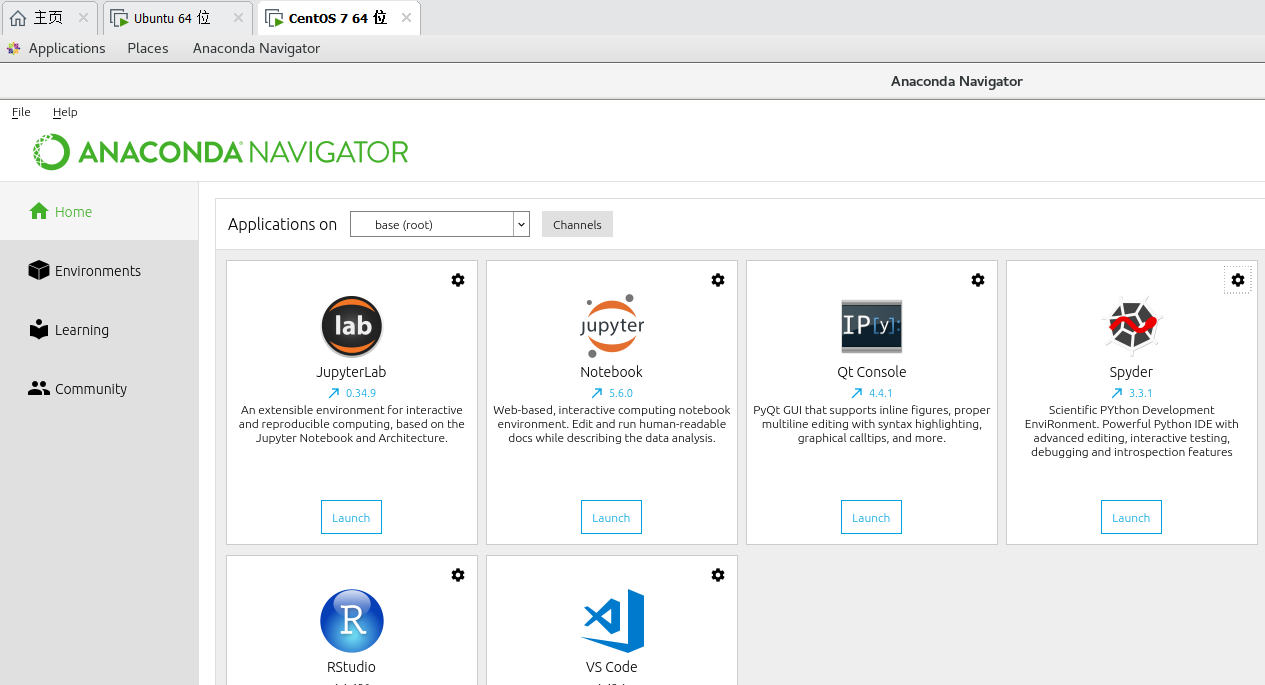
Task: Launch JupyterLab
Action: click(351, 517)
